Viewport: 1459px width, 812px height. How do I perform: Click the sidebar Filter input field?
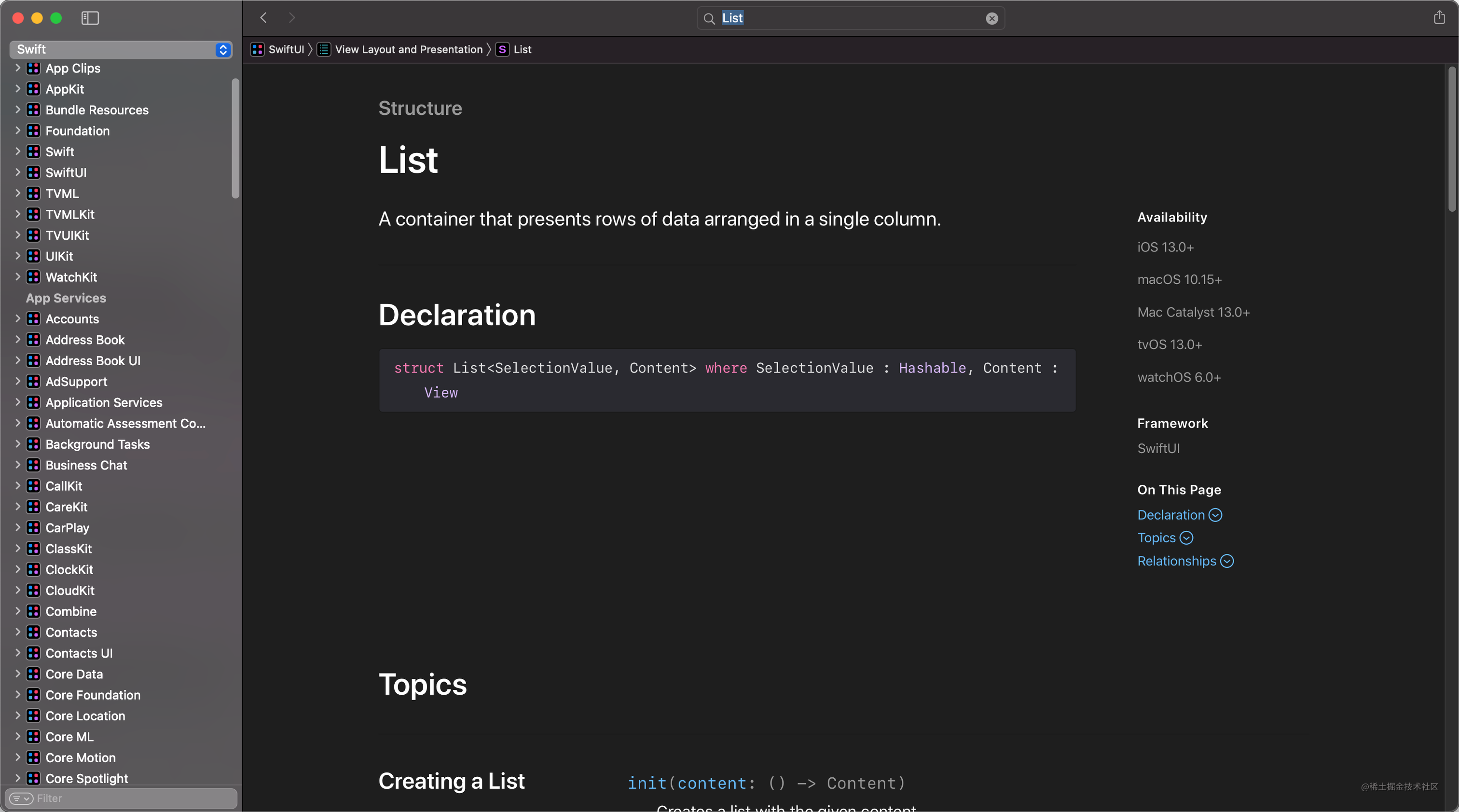pyautogui.click(x=121, y=798)
